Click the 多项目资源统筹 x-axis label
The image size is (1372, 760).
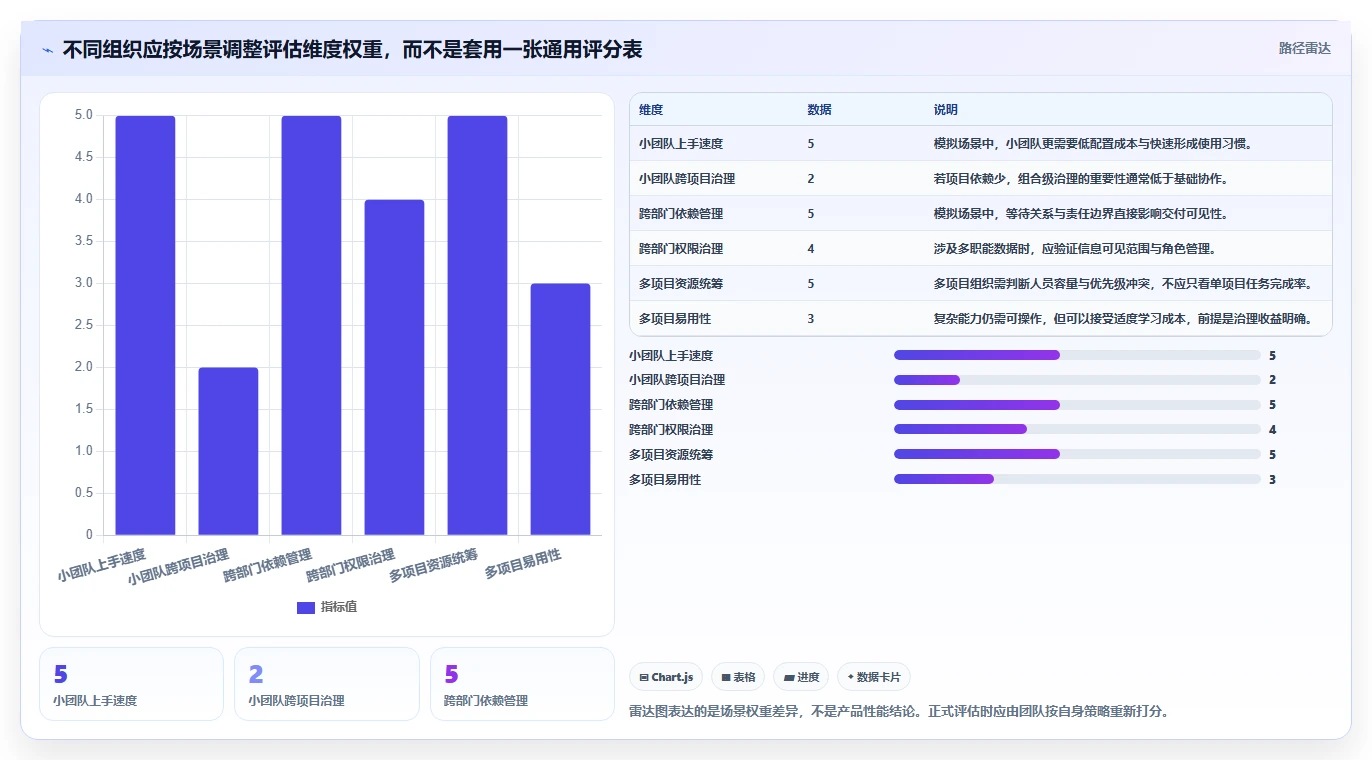pos(433,565)
